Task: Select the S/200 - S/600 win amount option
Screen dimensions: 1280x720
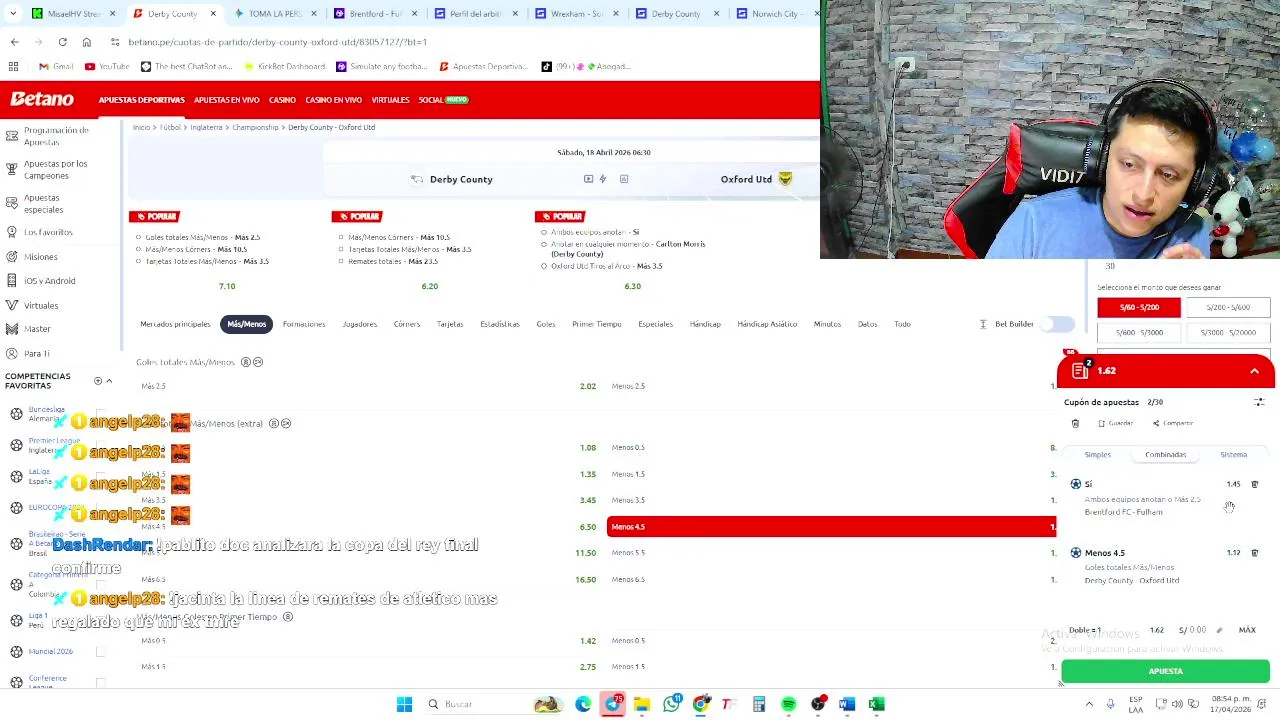Action: [x=1228, y=308]
